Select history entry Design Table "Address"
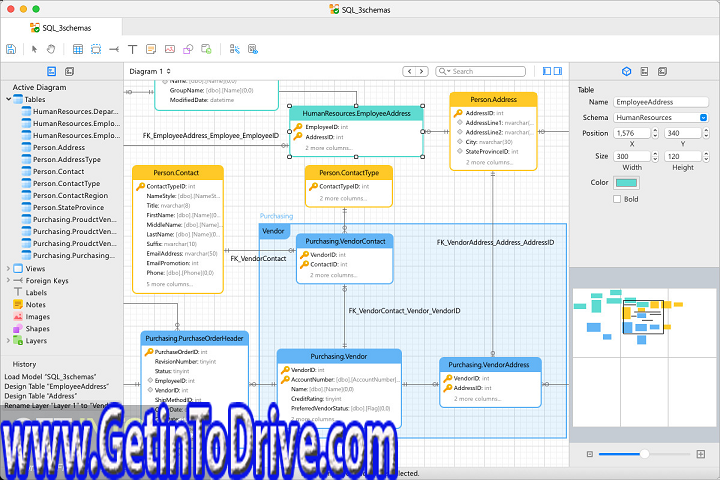Screen dimensions: 720x480 click(x=40, y=396)
